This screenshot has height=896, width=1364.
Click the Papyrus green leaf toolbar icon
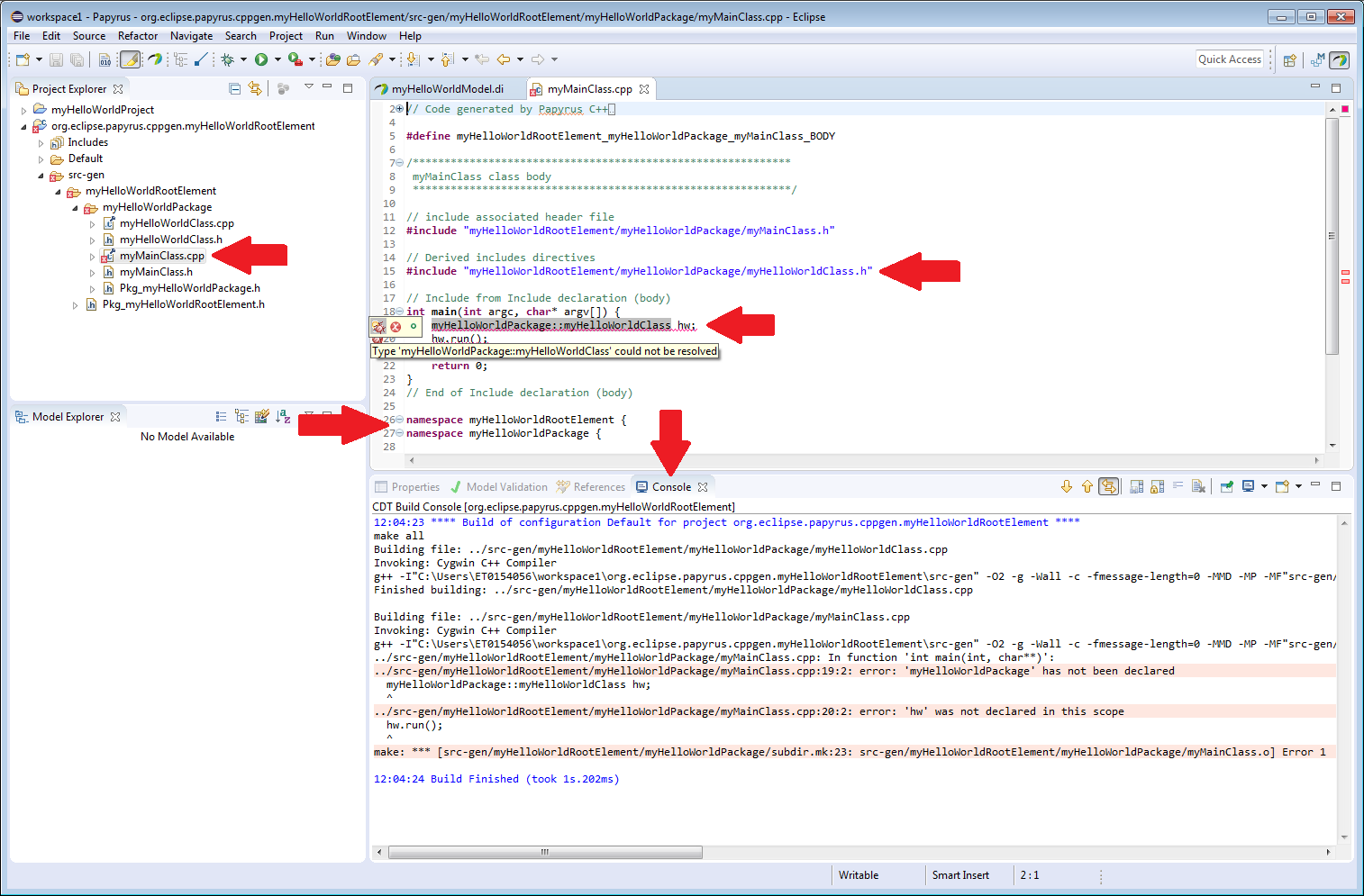click(155, 59)
